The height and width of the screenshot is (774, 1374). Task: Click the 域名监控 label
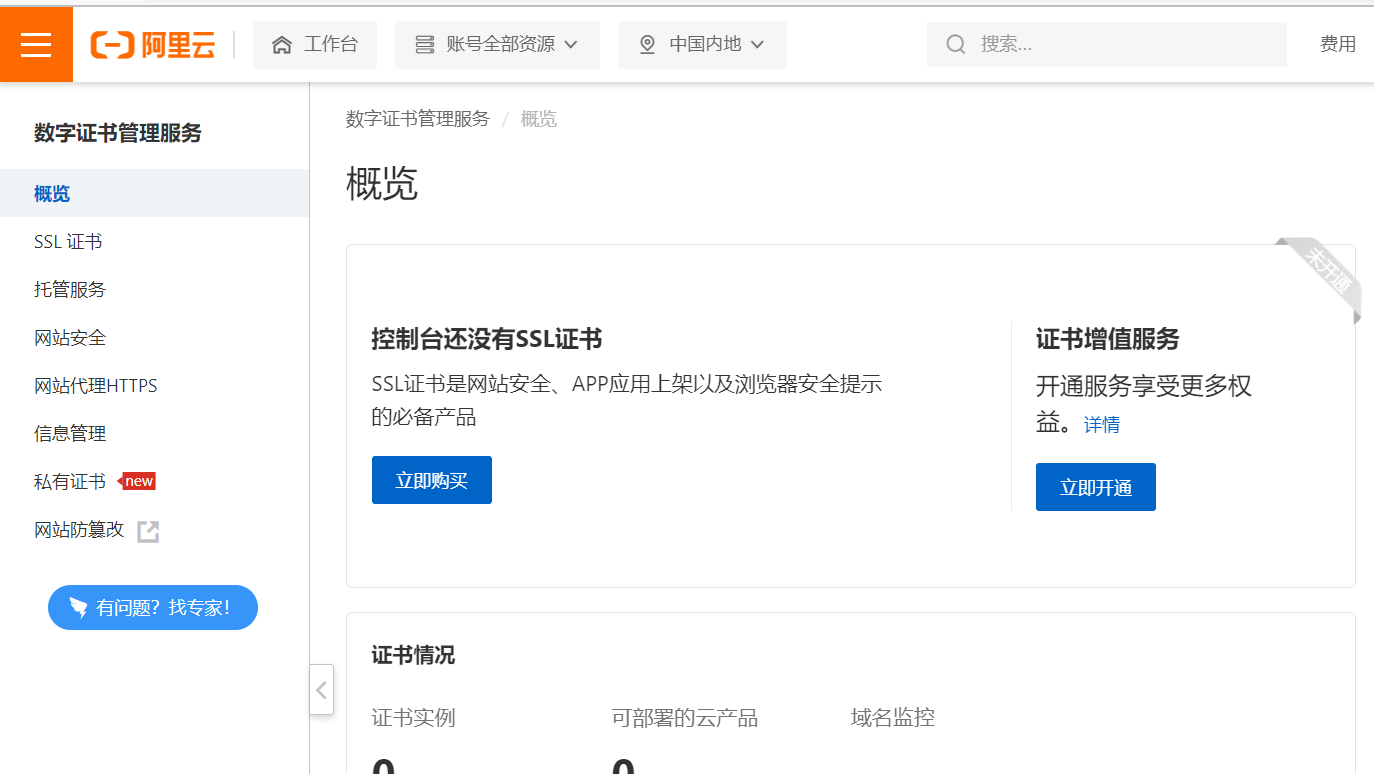[x=893, y=717]
